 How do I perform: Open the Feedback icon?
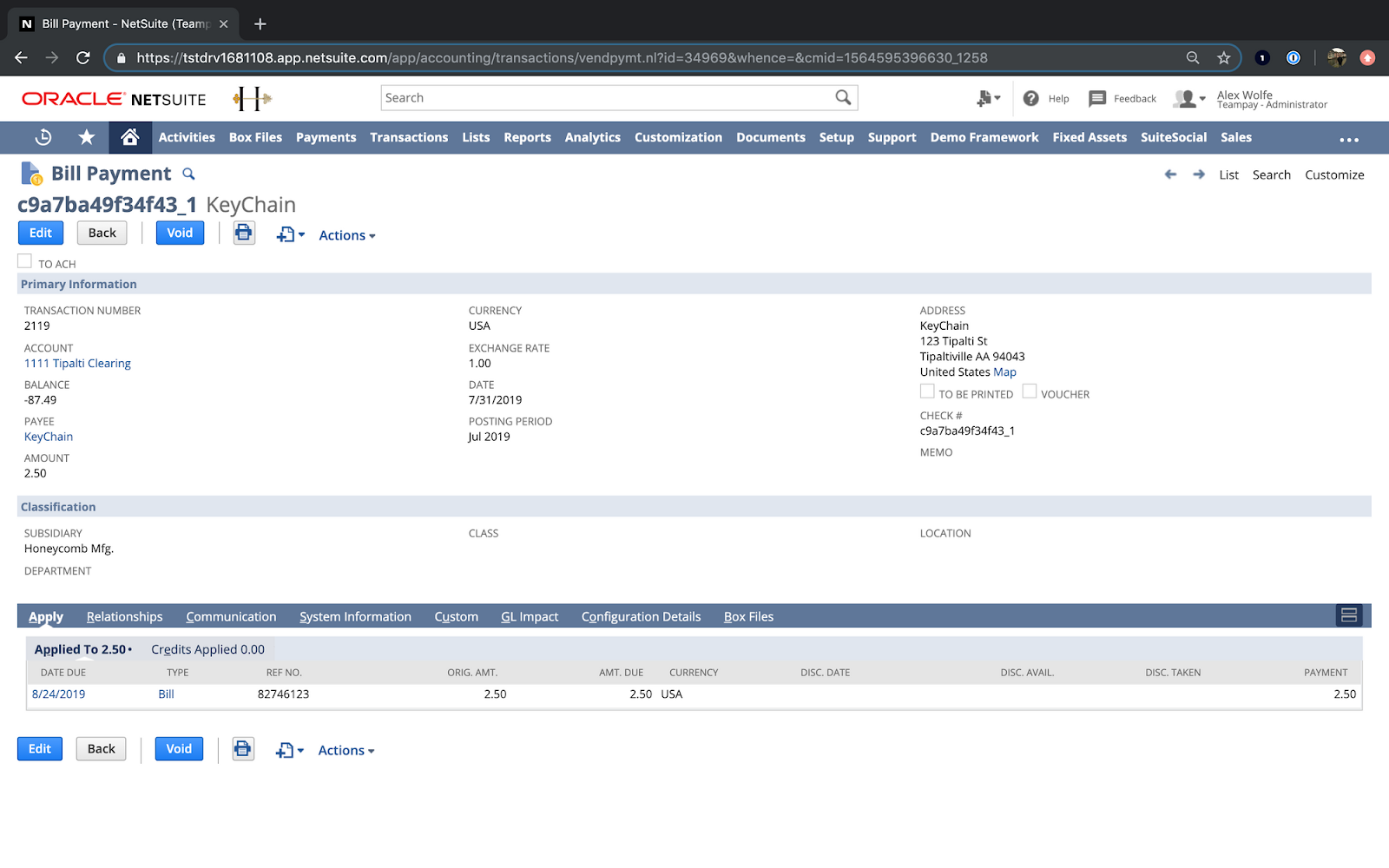pyautogui.click(x=1097, y=98)
